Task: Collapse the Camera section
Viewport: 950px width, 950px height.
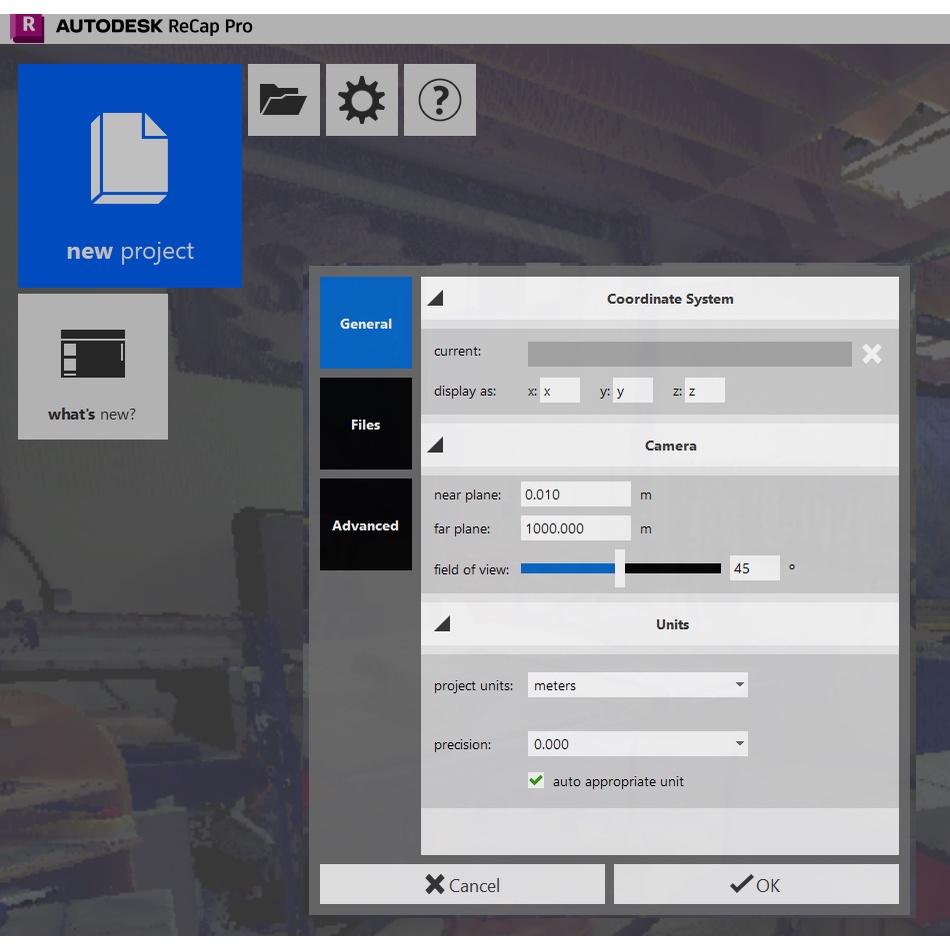Action: (436, 446)
